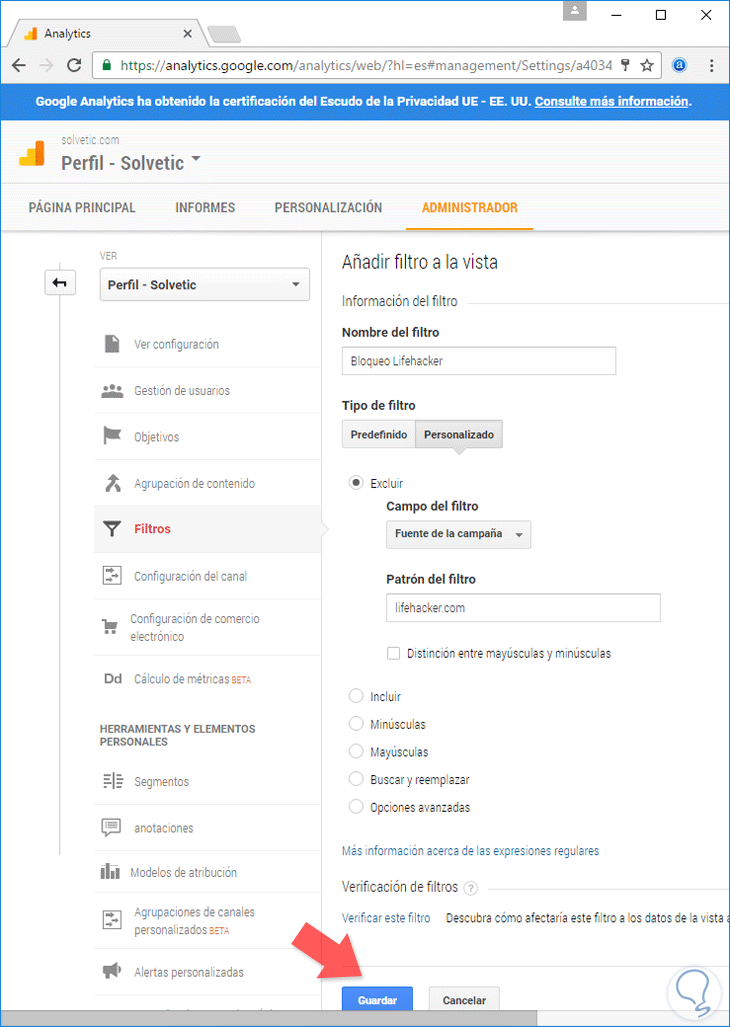Expand the Perfil - Solvetic view dropdown
Viewport: 730px width, 1027px height.
point(205,285)
